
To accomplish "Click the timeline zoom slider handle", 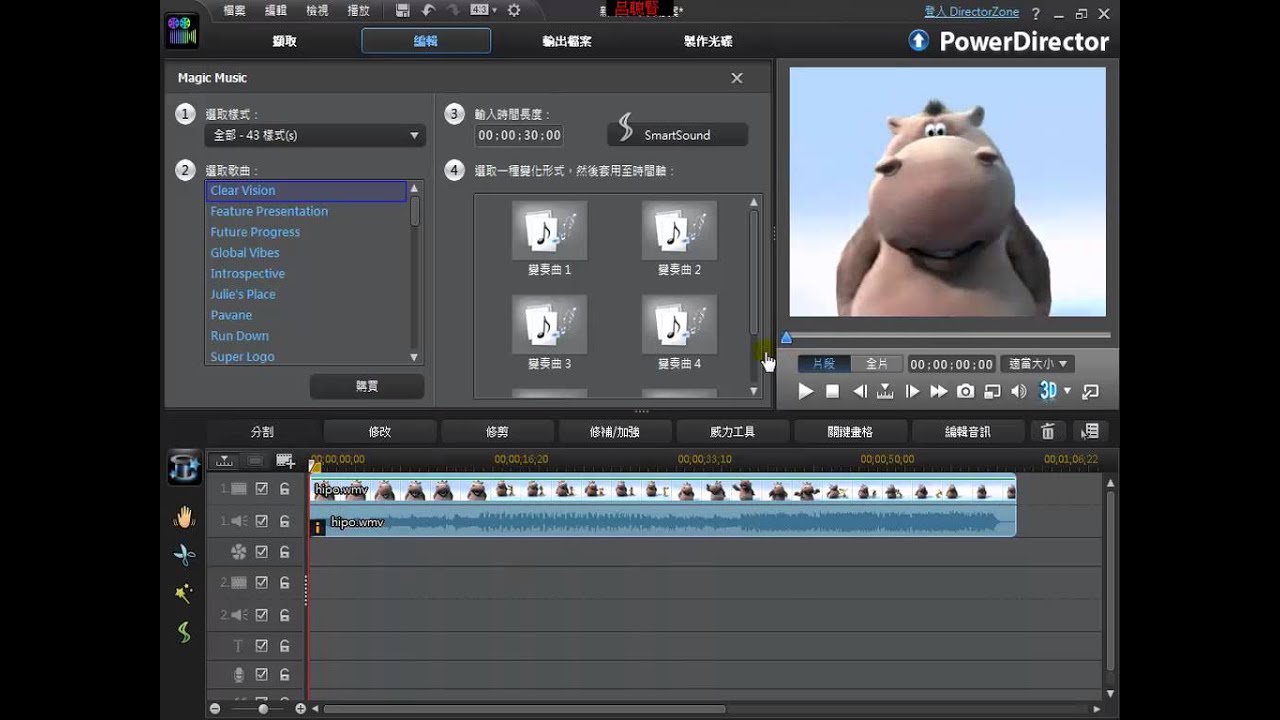I will point(263,708).
